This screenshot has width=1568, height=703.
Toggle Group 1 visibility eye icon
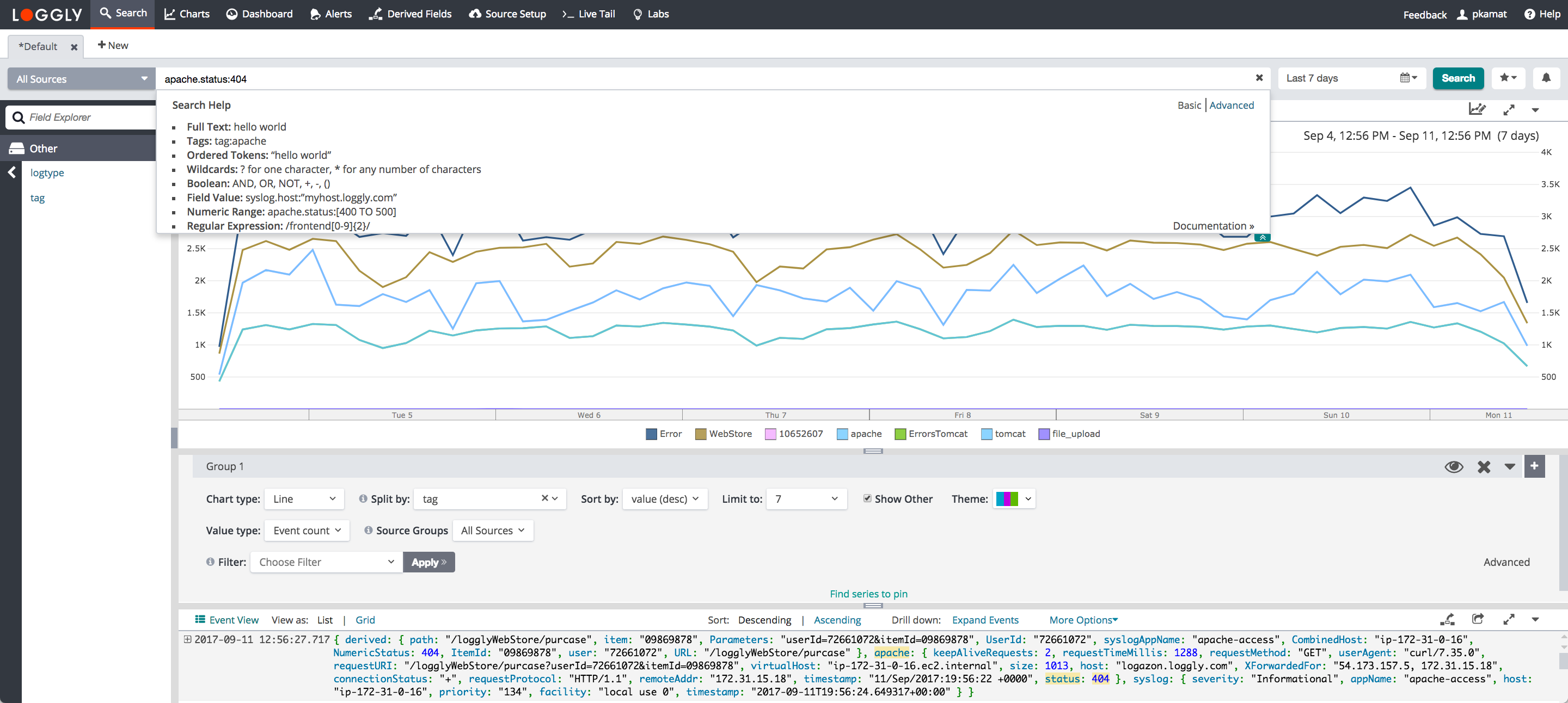(1454, 466)
